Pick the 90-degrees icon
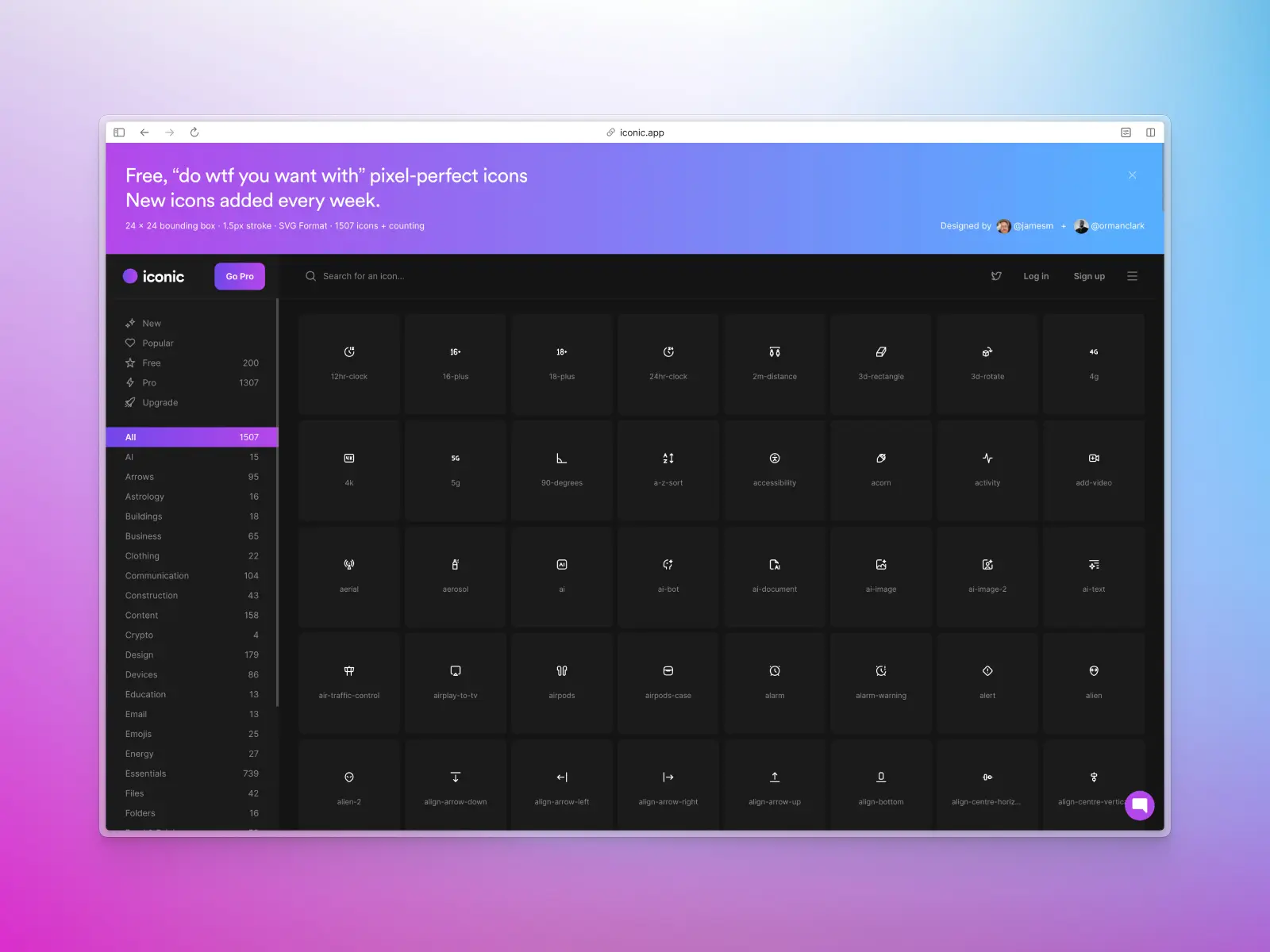 (x=562, y=470)
